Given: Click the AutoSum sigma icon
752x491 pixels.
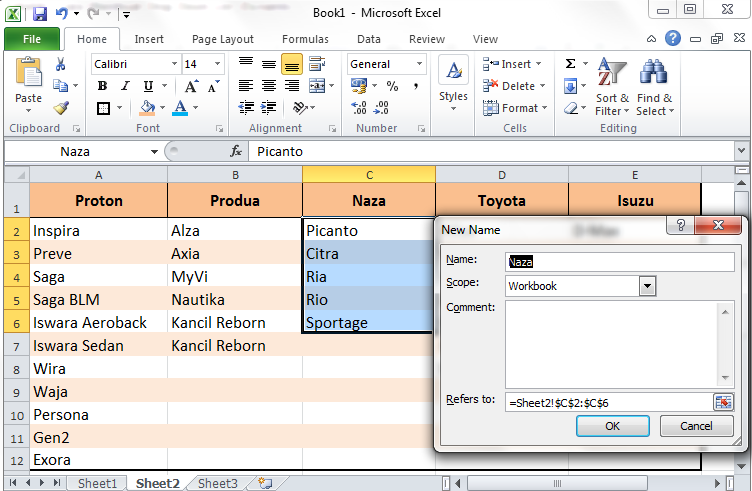Looking at the screenshot, I should click(570, 64).
